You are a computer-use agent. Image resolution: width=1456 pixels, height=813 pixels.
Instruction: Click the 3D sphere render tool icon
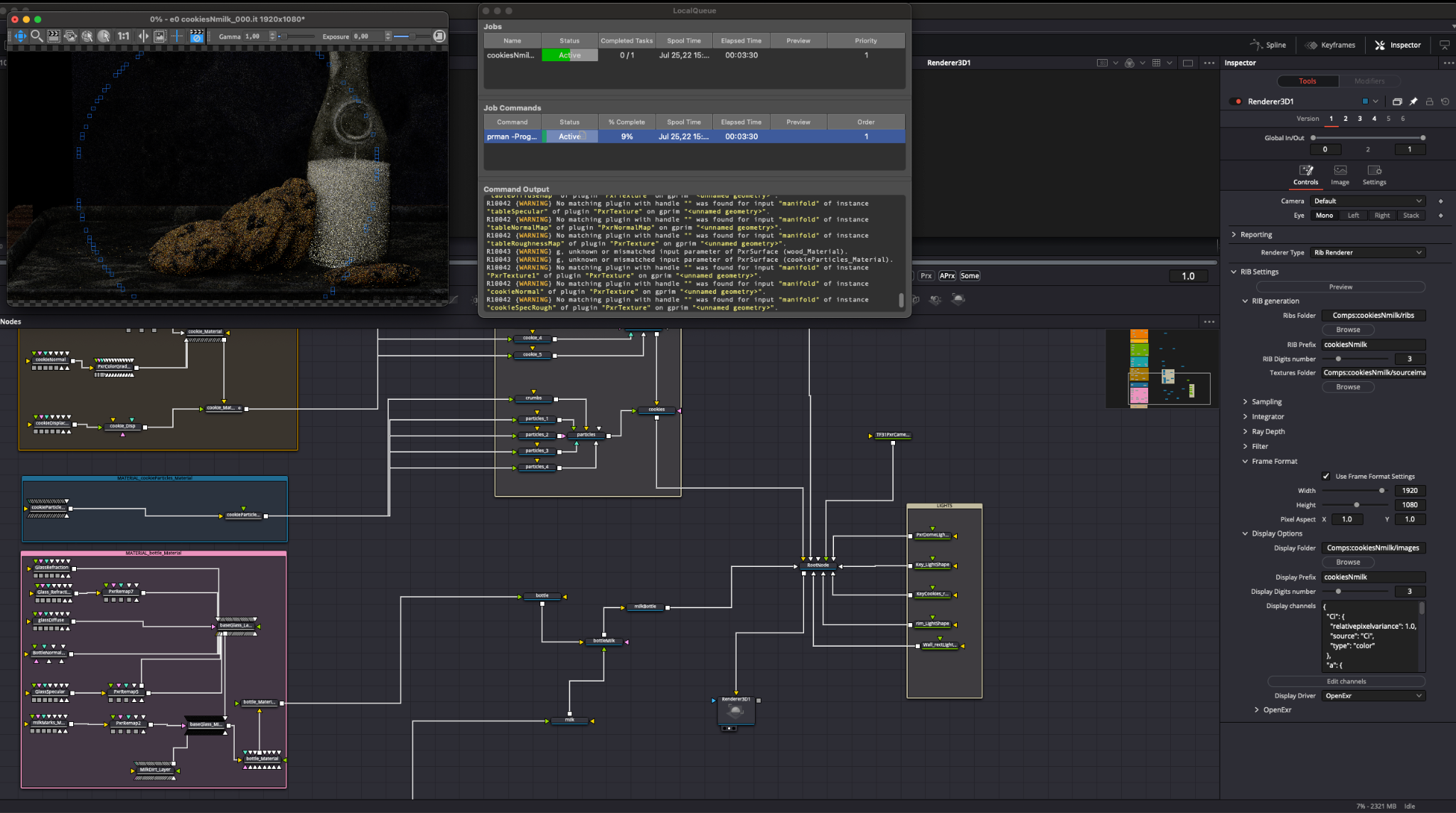coord(958,299)
